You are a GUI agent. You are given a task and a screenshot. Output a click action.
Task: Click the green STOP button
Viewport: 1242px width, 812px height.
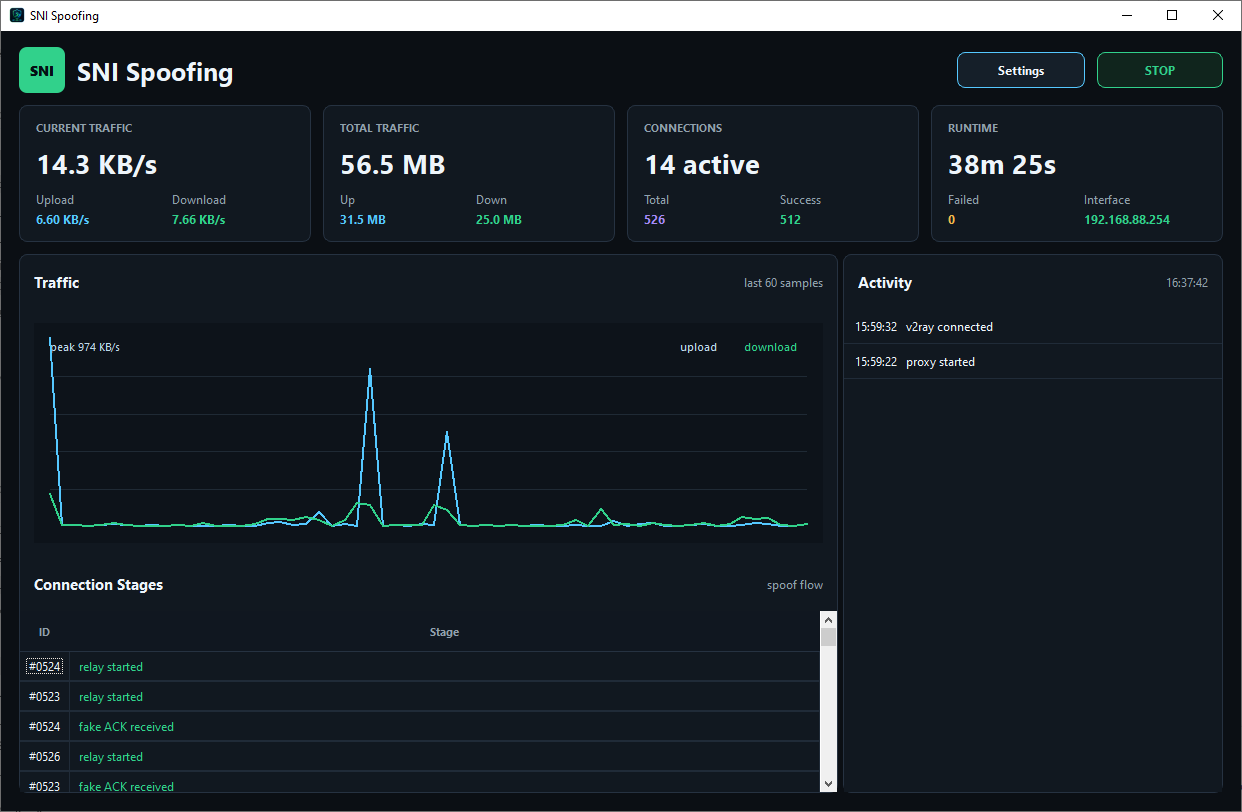[x=1160, y=70]
